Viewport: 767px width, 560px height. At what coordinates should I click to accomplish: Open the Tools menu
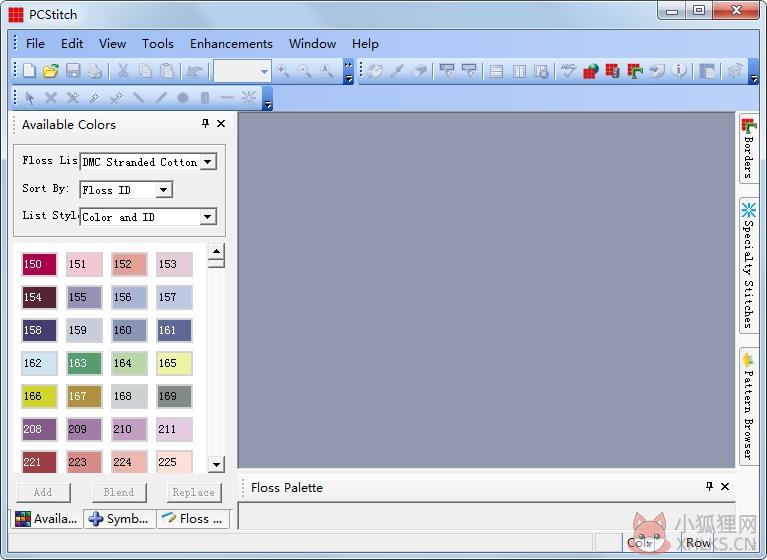158,44
